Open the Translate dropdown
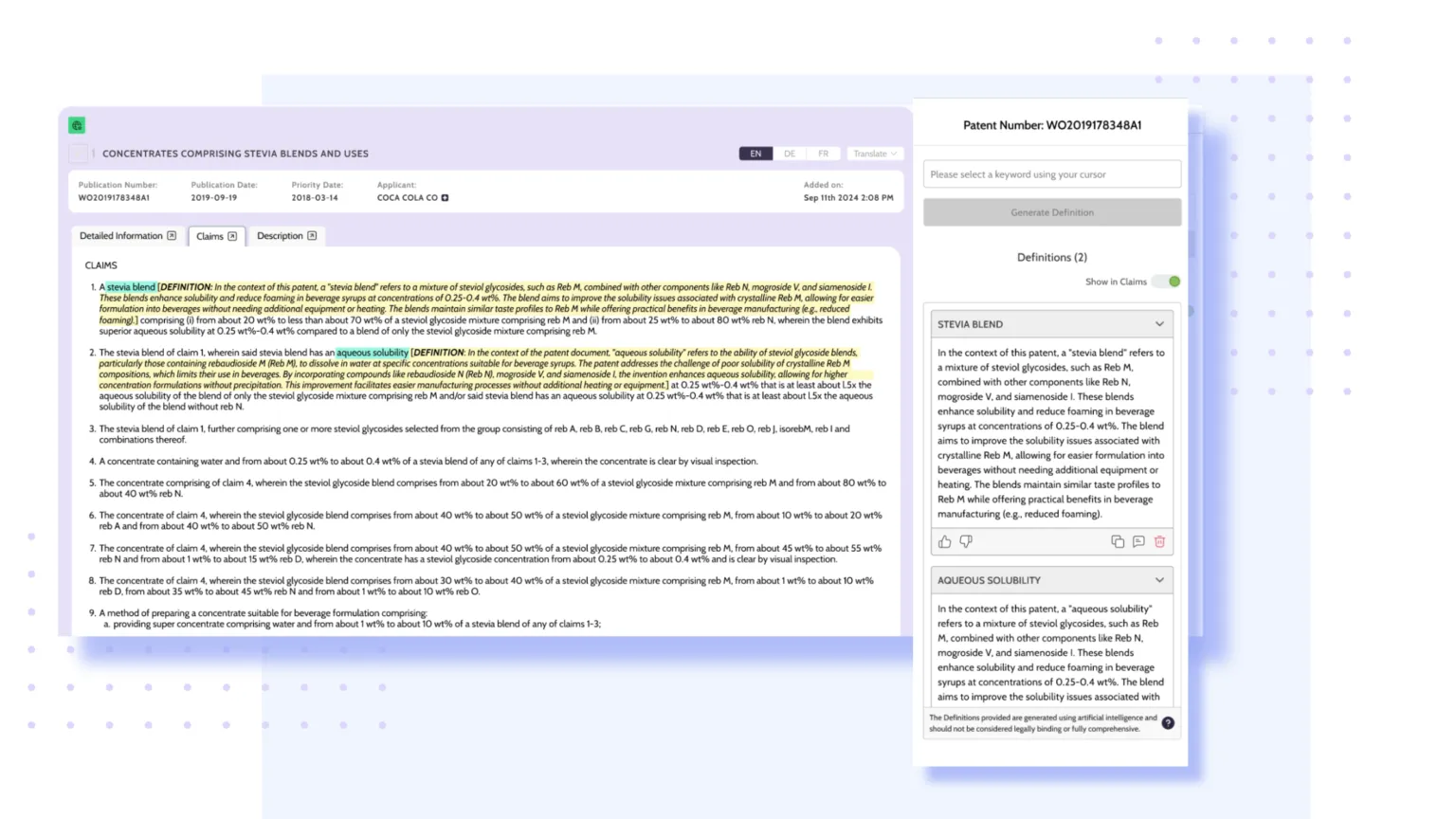 (874, 154)
